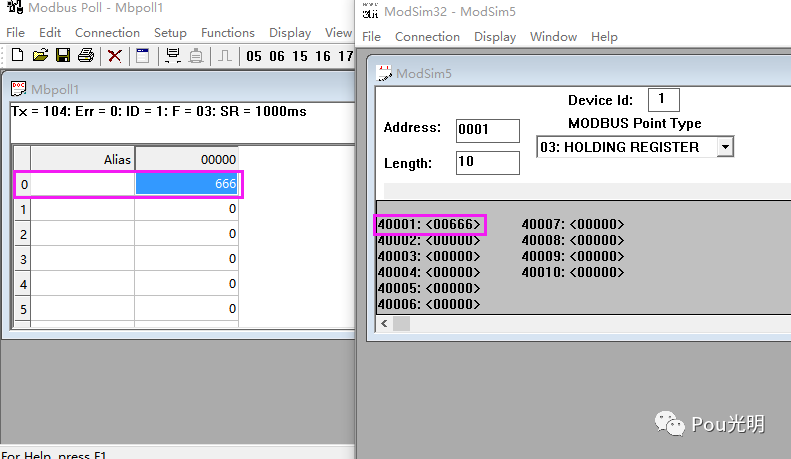Click register 40010 entry

[x=573, y=272]
